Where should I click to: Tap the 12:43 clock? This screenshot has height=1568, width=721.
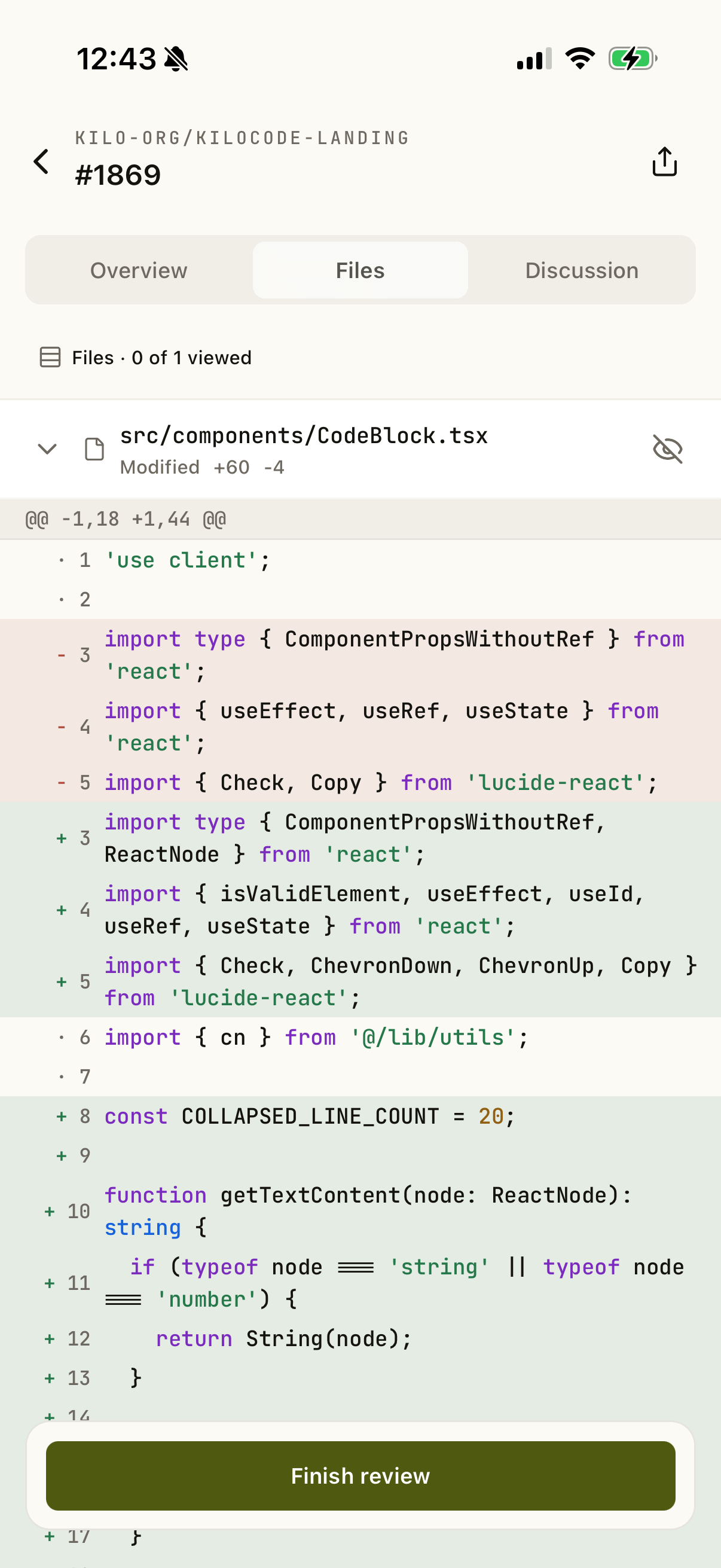(x=116, y=59)
